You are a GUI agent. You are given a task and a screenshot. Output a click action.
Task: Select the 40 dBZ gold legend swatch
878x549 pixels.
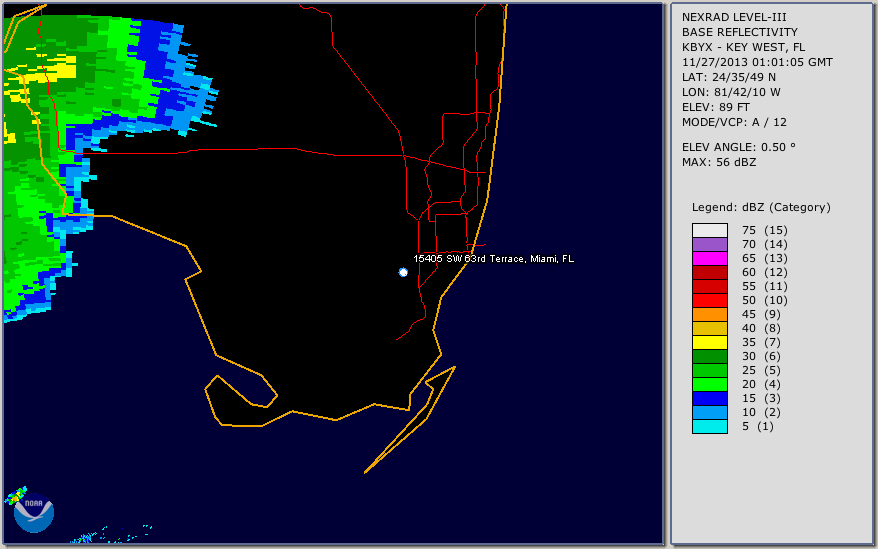tap(709, 328)
